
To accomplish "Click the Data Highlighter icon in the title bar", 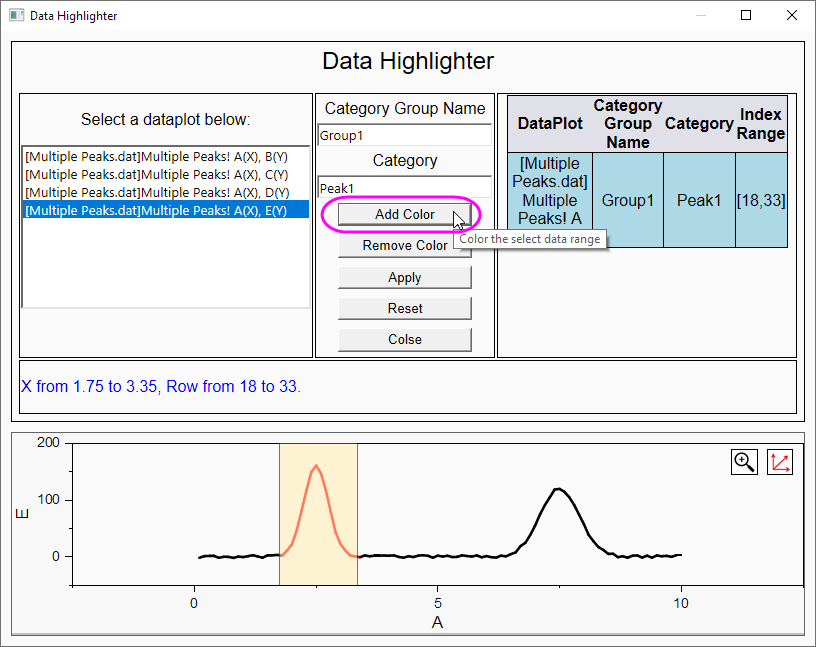I will point(14,15).
